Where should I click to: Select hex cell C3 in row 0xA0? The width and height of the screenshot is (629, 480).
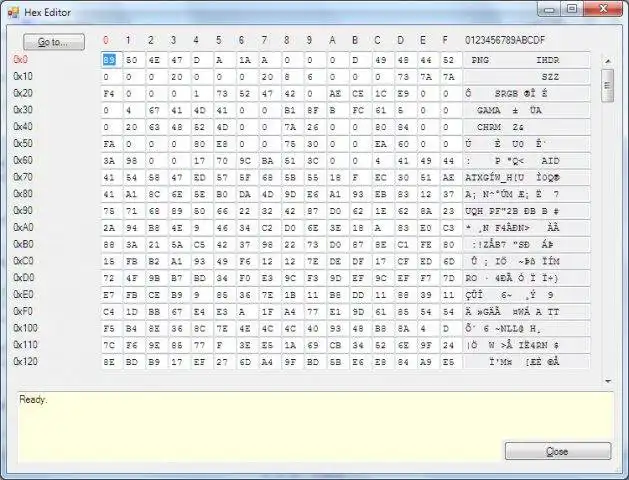pos(448,228)
